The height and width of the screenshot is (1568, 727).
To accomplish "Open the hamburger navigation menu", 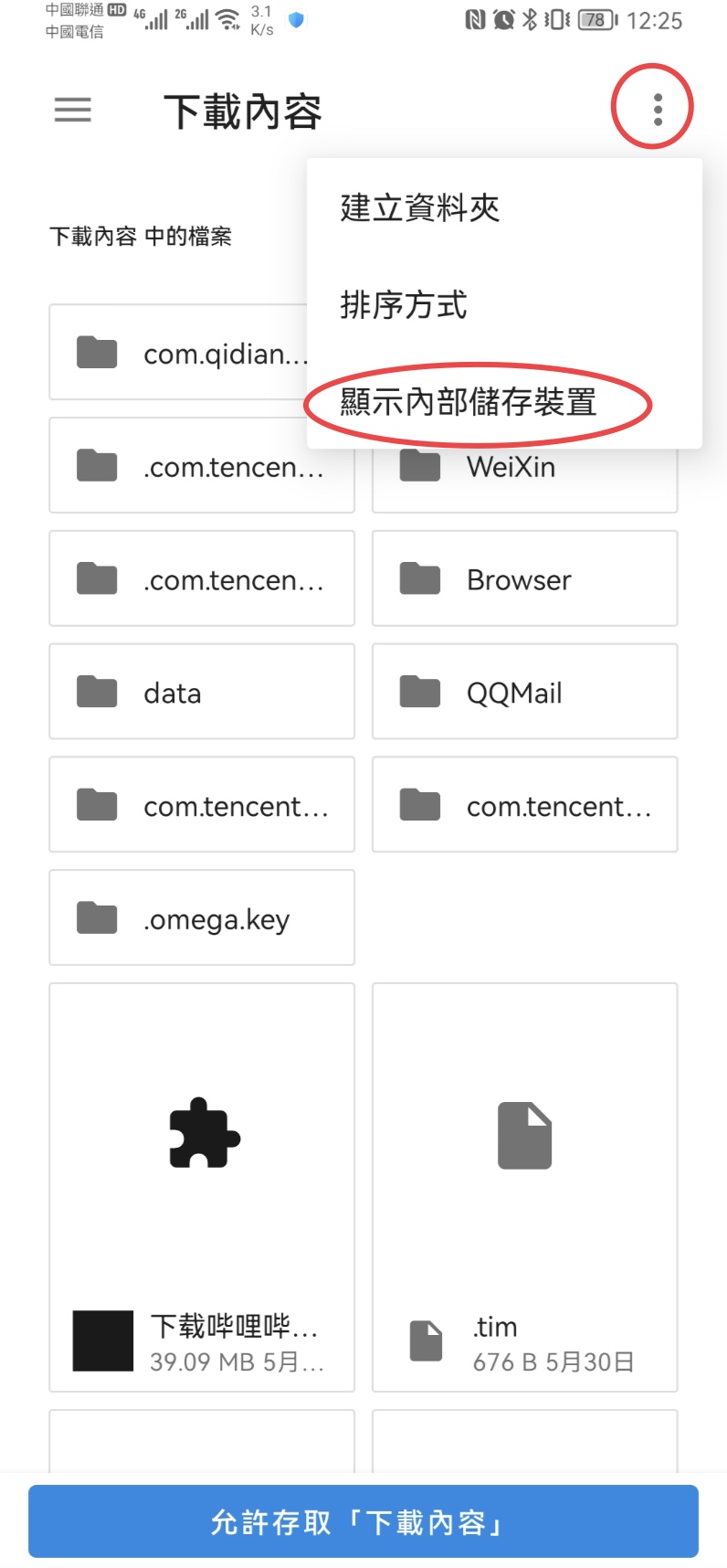I will click(x=72, y=110).
